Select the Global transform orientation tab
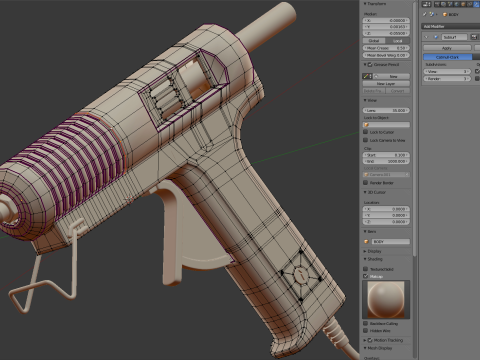This screenshot has height=360, width=480. coord(374,41)
